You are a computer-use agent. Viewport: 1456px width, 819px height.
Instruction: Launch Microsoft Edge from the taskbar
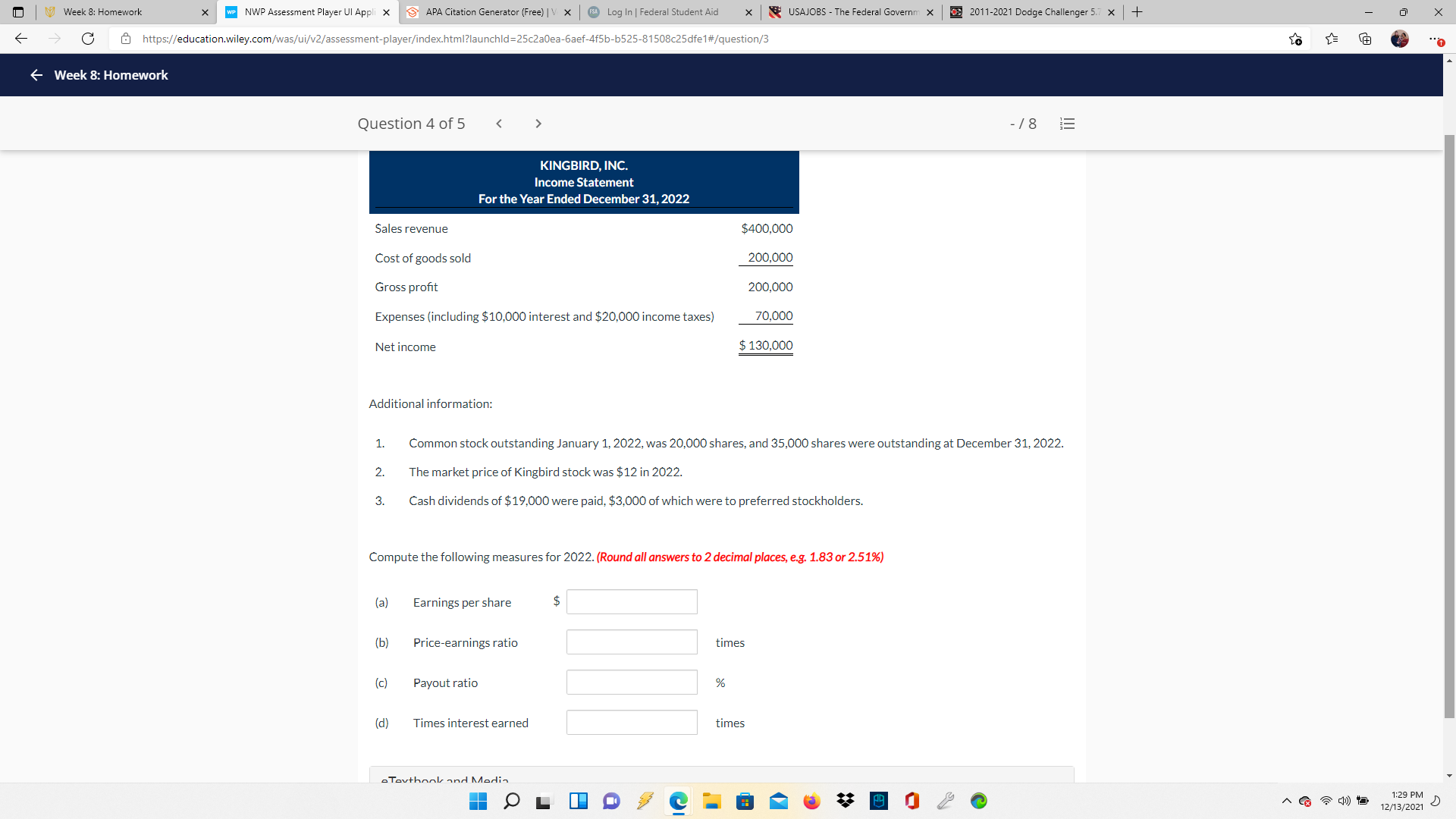tap(679, 801)
